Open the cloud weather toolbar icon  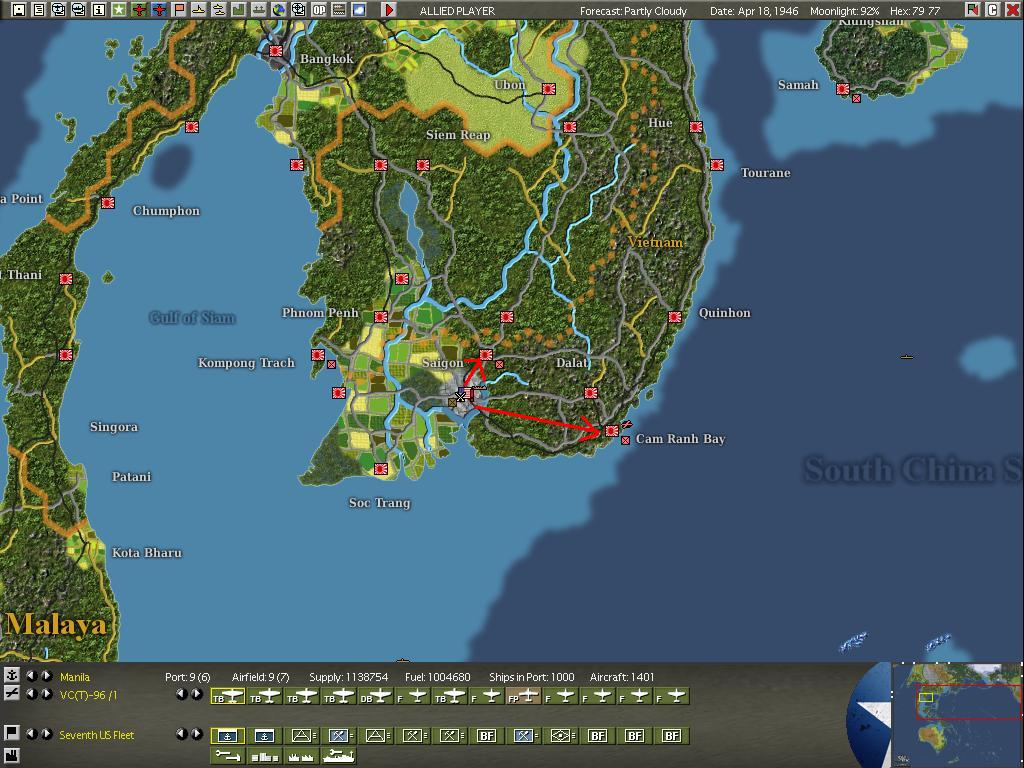point(359,10)
